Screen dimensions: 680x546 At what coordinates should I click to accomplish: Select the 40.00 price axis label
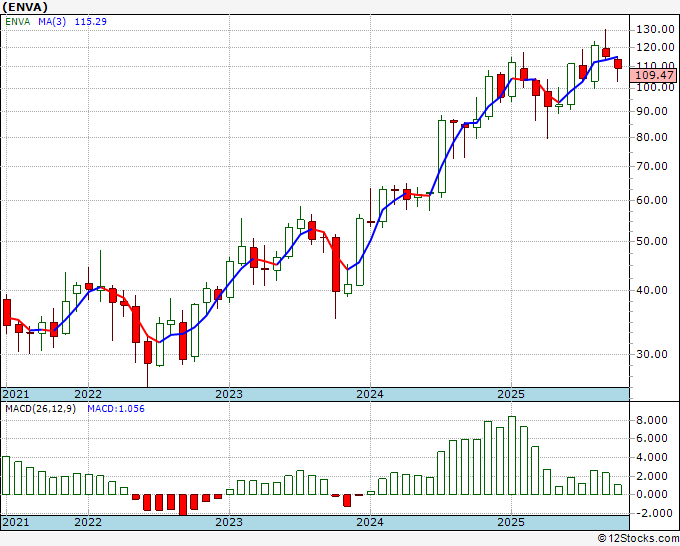[652, 290]
